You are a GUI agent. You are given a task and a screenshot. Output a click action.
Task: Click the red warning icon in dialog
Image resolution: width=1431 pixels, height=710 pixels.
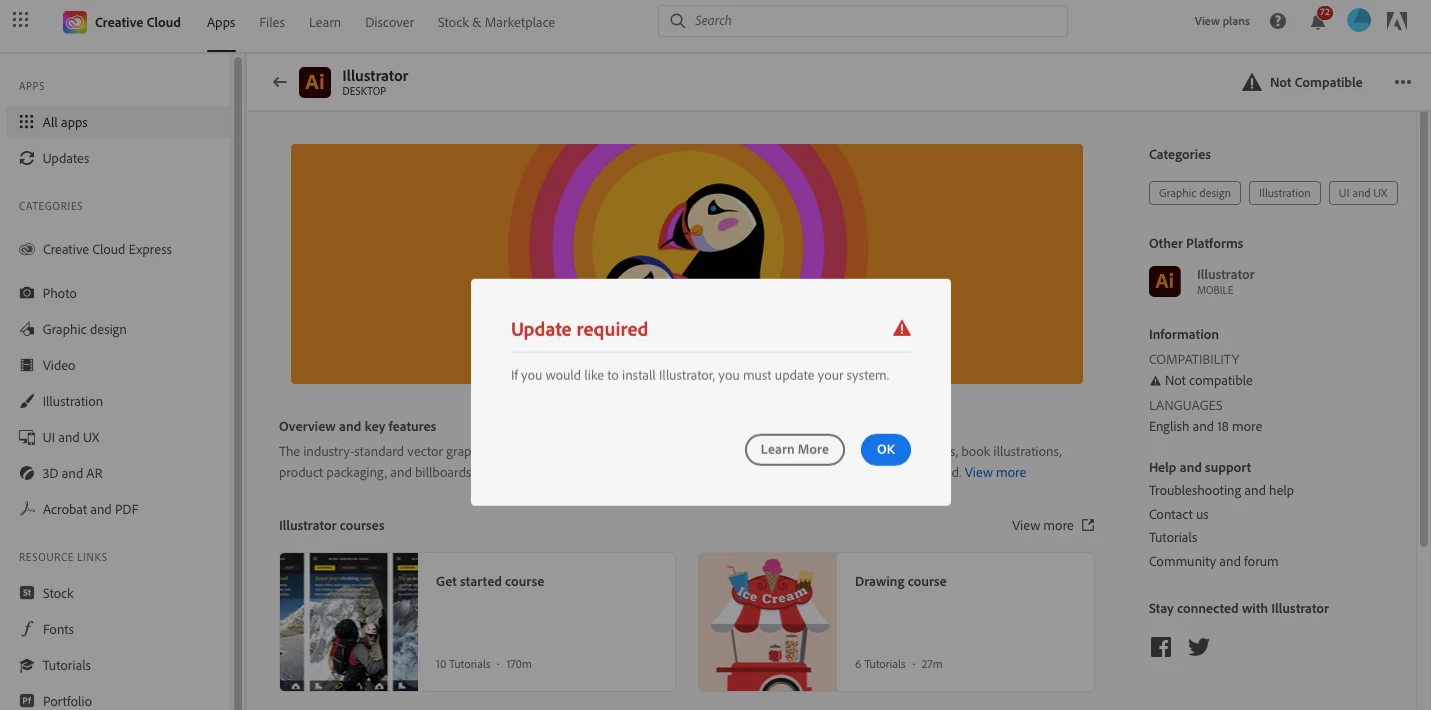[x=902, y=328]
